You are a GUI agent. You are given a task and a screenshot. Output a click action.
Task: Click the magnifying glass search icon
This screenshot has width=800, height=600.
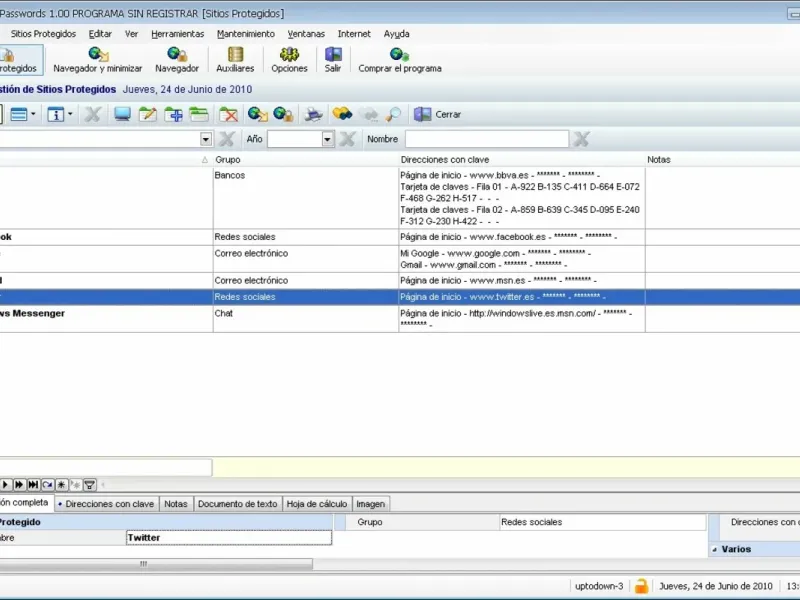(x=394, y=115)
